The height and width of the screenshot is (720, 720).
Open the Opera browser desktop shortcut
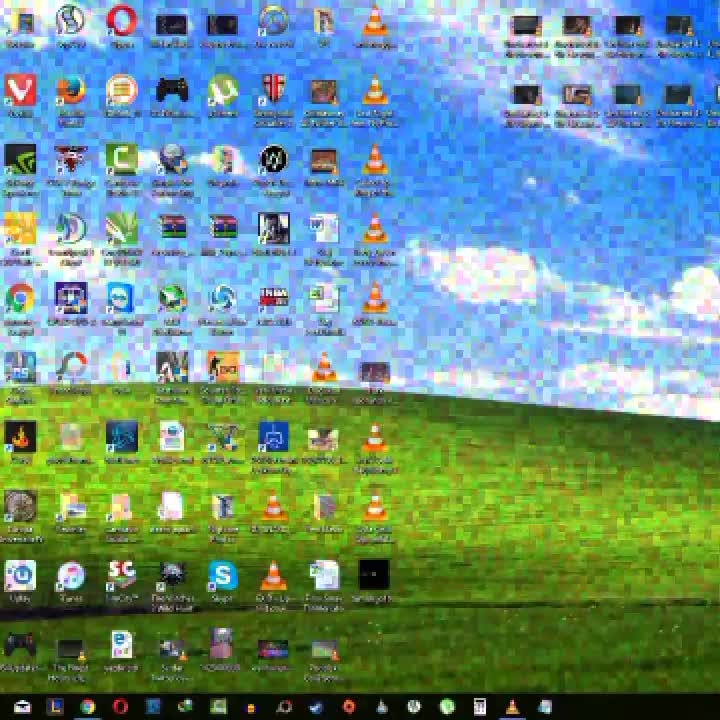point(121,21)
